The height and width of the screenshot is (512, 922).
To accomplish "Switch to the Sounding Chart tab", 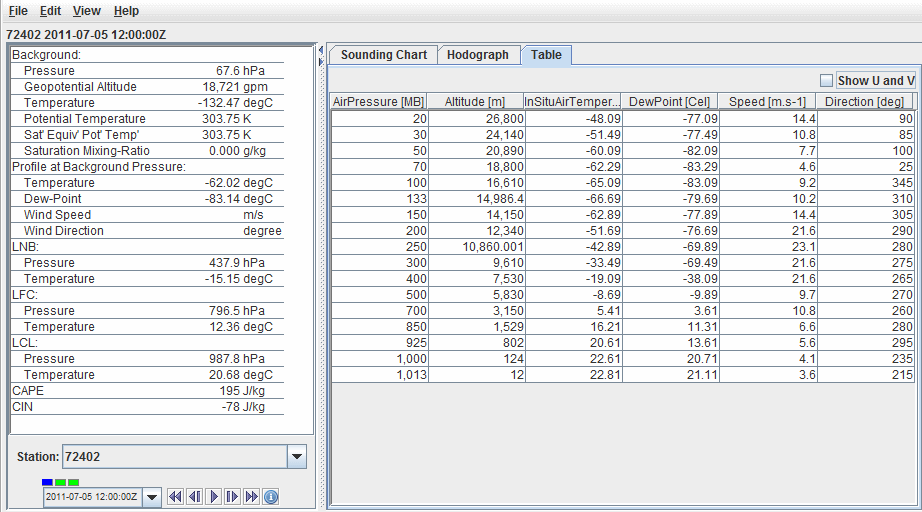I will tap(383, 55).
